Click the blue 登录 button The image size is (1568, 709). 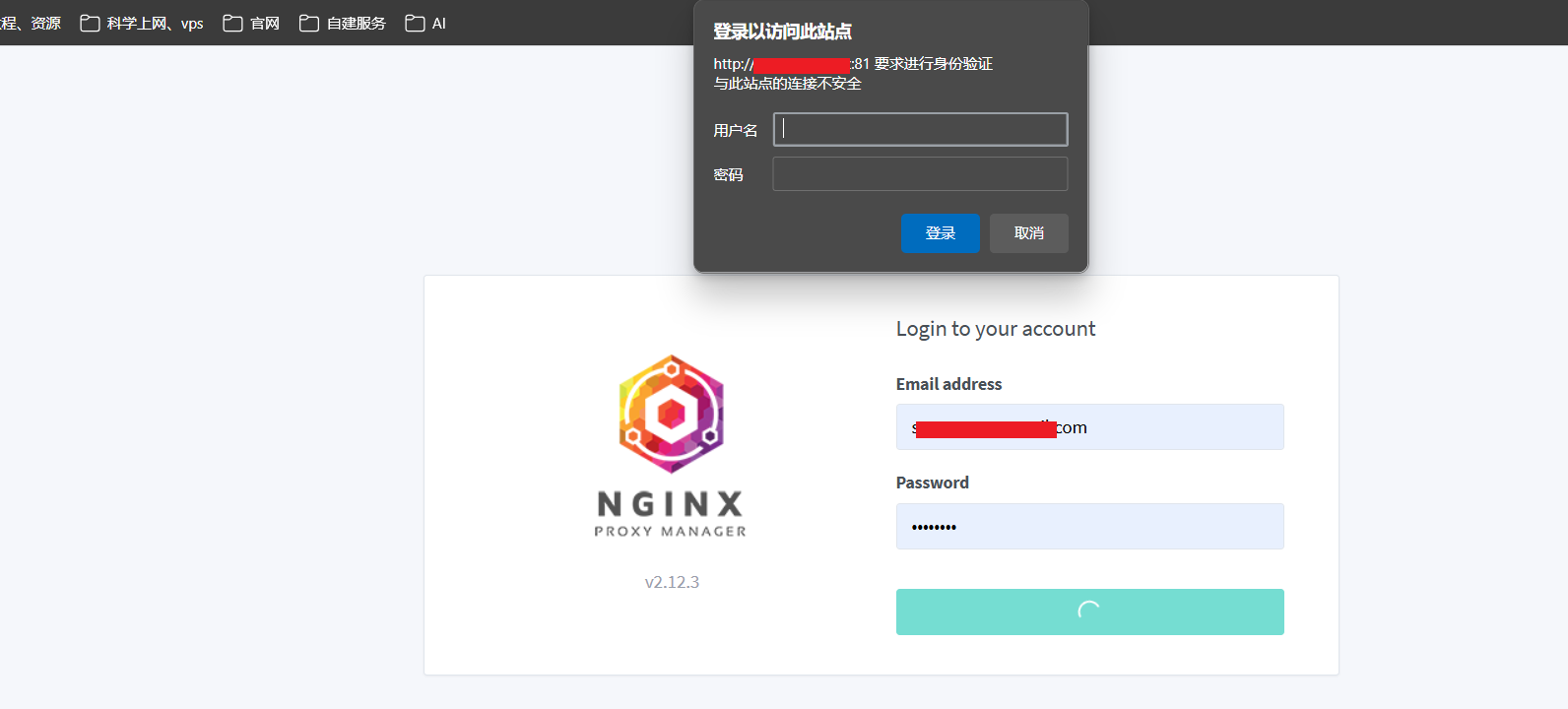tap(940, 233)
